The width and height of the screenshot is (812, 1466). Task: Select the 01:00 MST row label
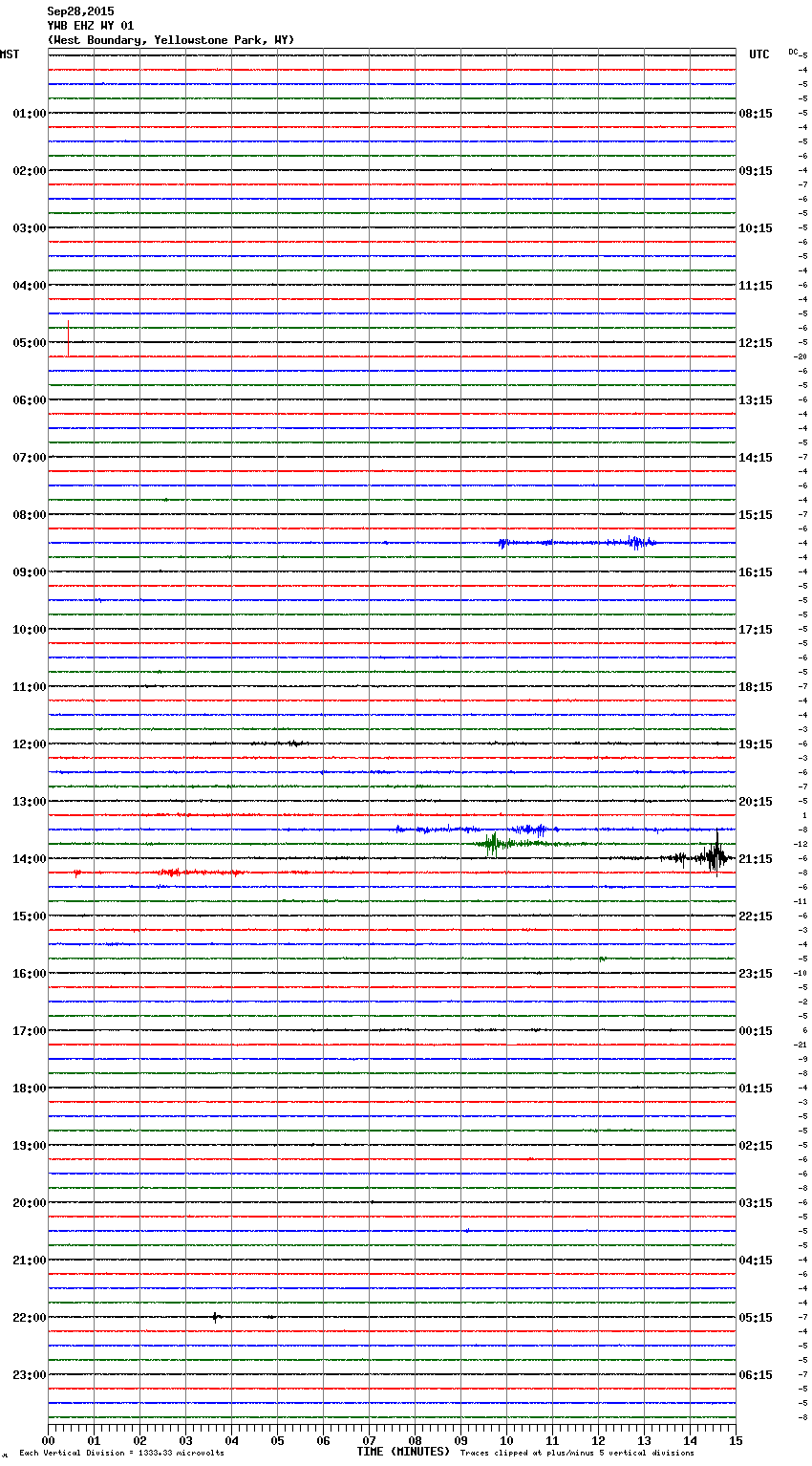(29, 114)
